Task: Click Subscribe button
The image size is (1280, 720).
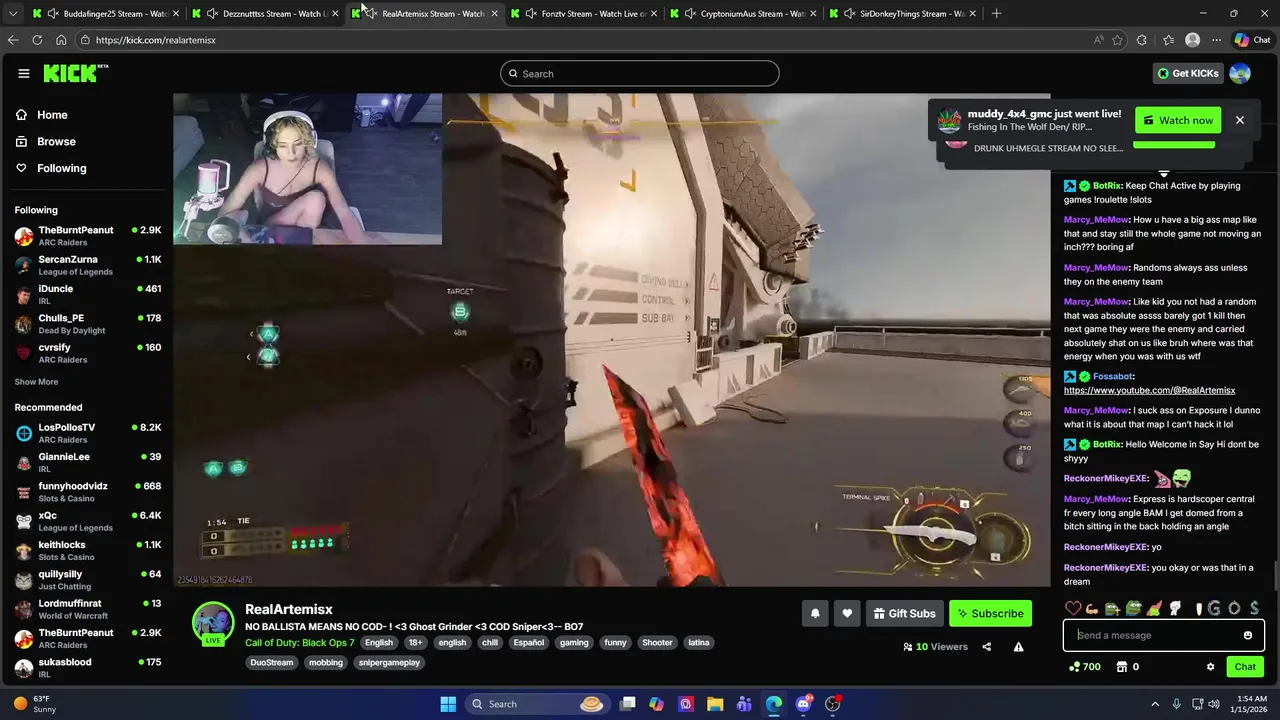Action: [x=990, y=613]
